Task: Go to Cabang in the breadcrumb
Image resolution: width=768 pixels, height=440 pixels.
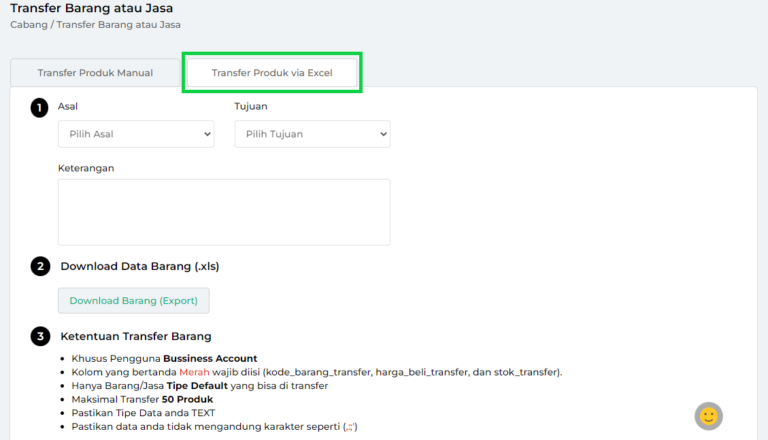Action: click(29, 25)
